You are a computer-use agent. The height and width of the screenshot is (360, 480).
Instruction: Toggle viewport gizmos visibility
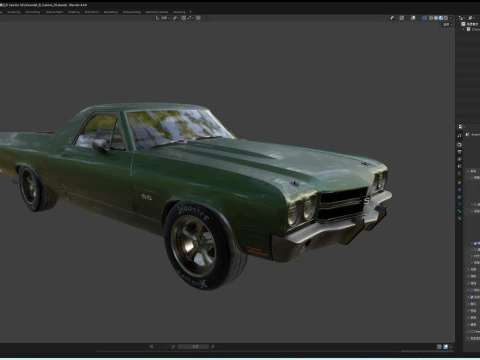(402, 18)
